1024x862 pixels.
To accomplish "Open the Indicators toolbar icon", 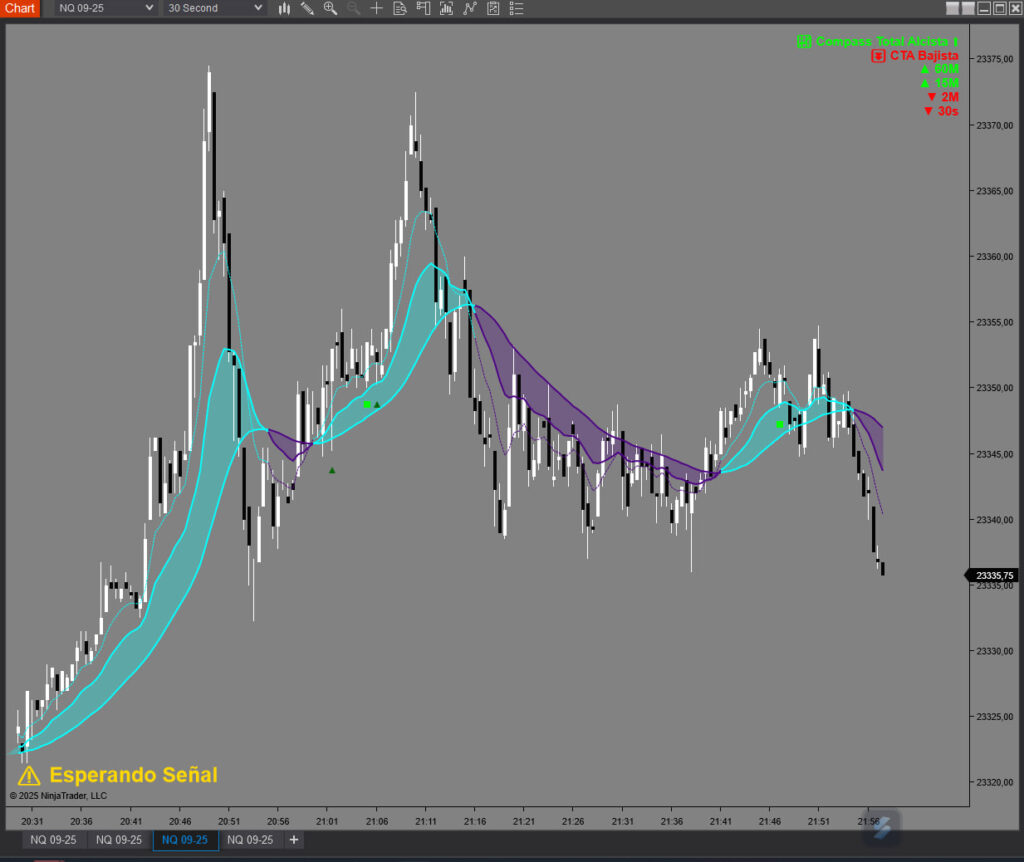I will (445, 8).
